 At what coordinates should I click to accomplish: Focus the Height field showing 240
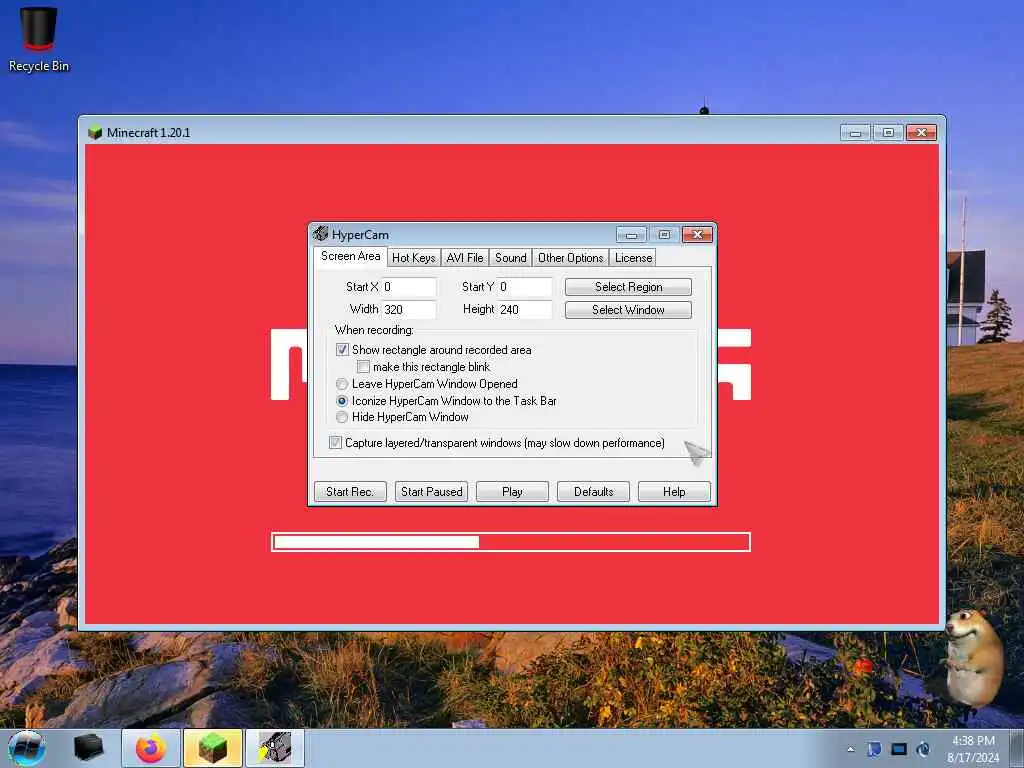pos(524,310)
